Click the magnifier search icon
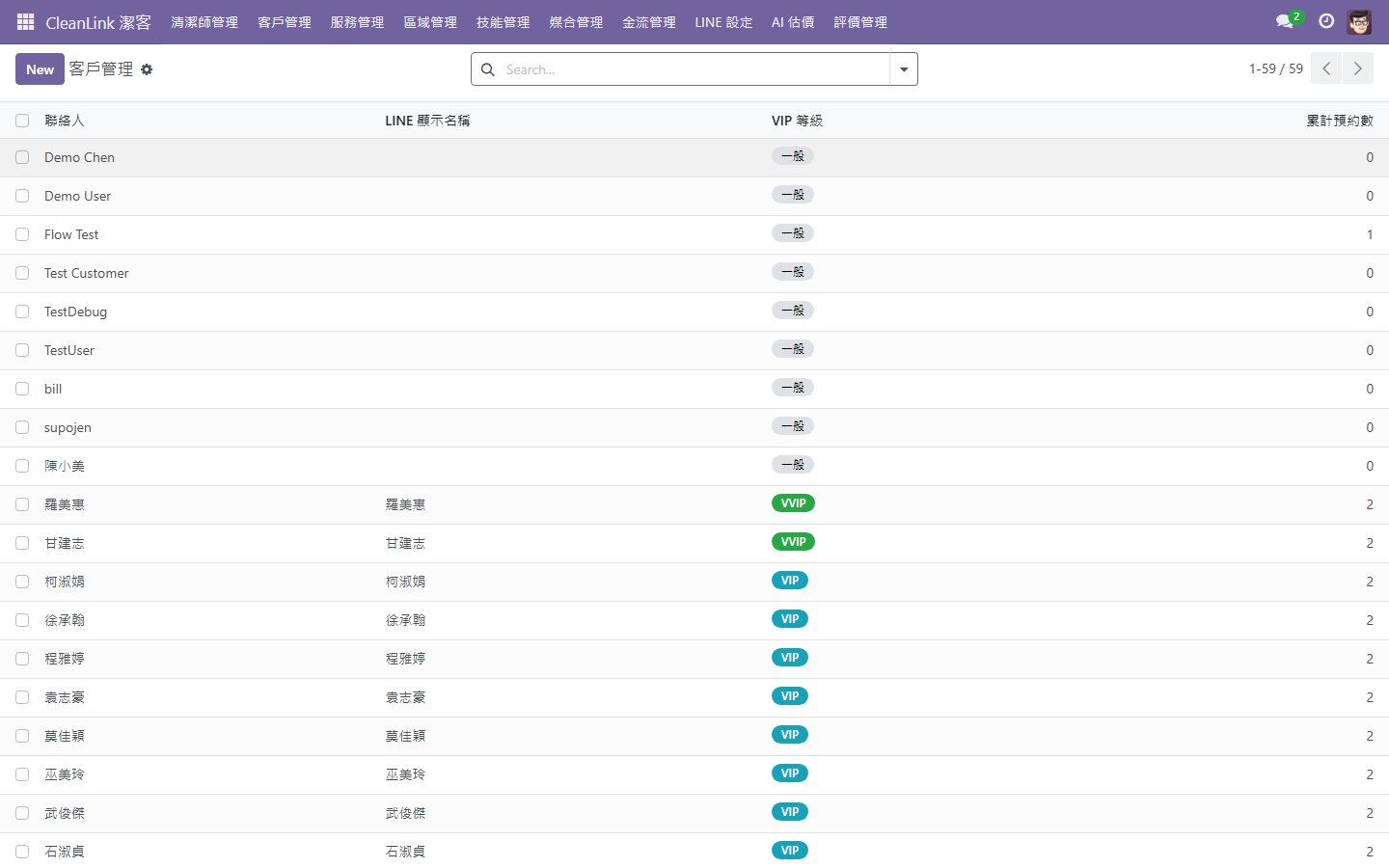The image size is (1389, 868). tap(488, 69)
